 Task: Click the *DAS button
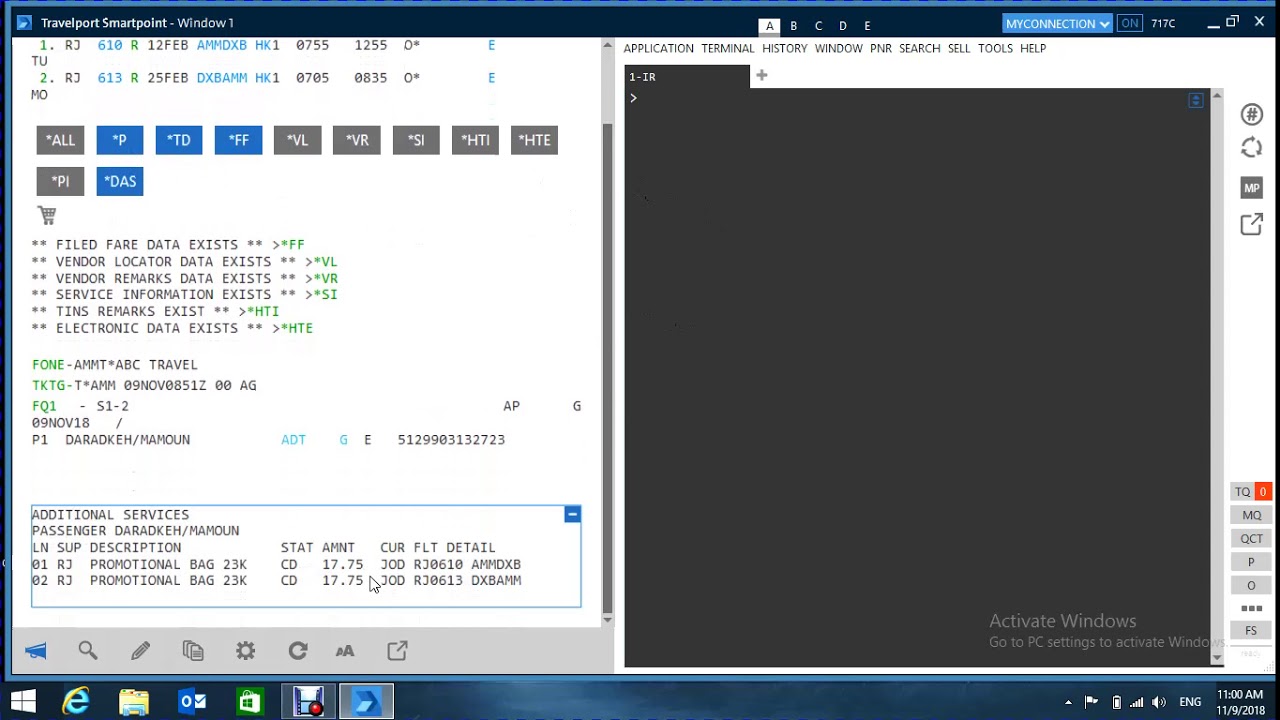tap(119, 181)
